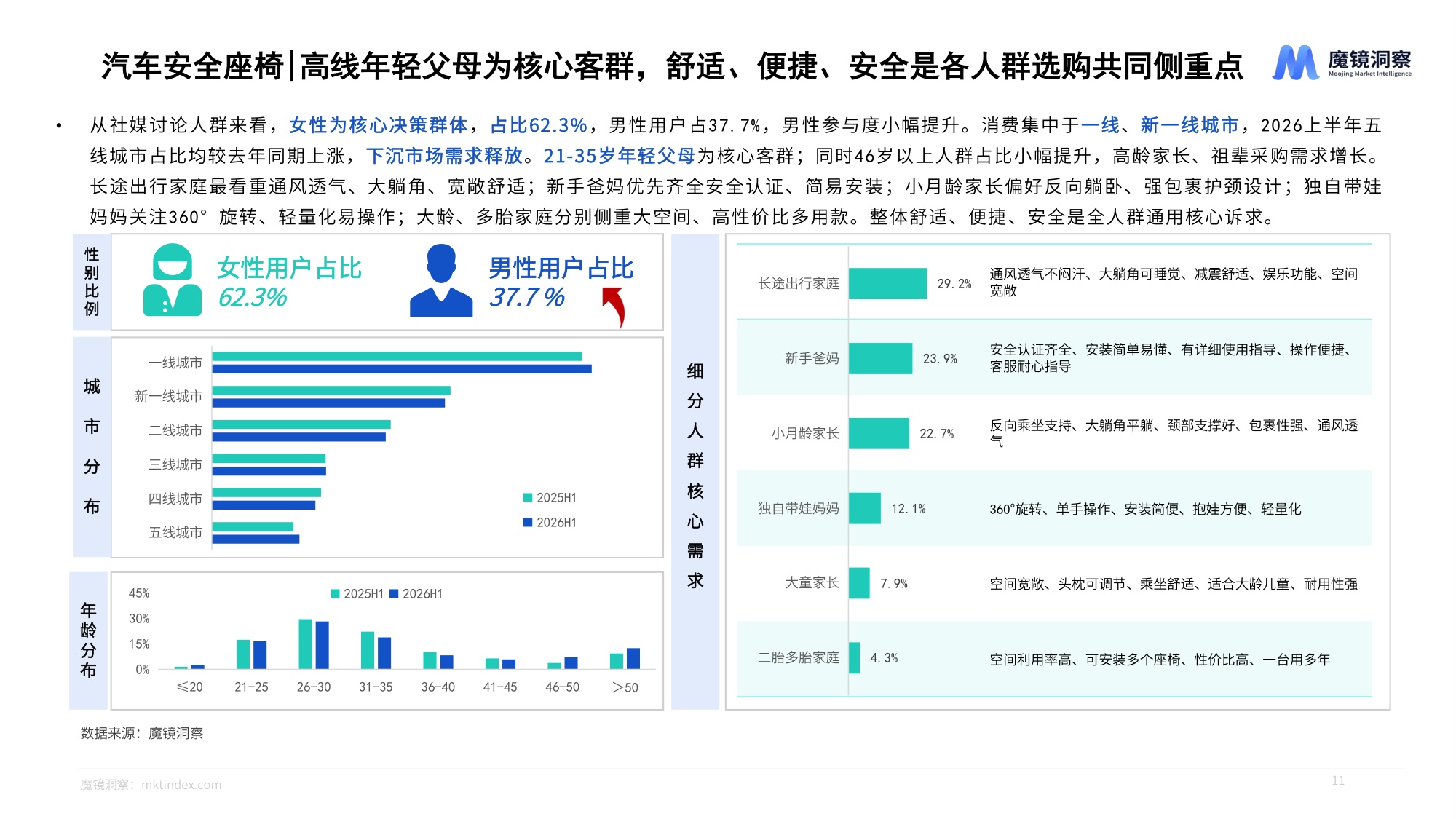
Task: Click the 4.3% bar value
Action: [884, 658]
